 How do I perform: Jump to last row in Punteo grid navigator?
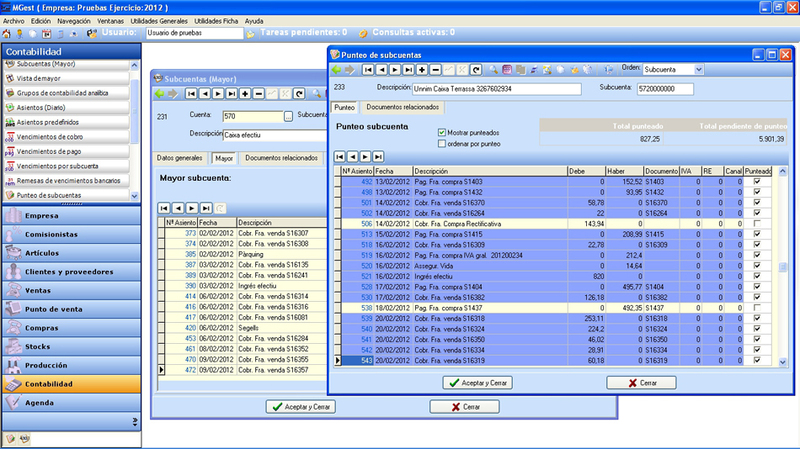[378, 157]
